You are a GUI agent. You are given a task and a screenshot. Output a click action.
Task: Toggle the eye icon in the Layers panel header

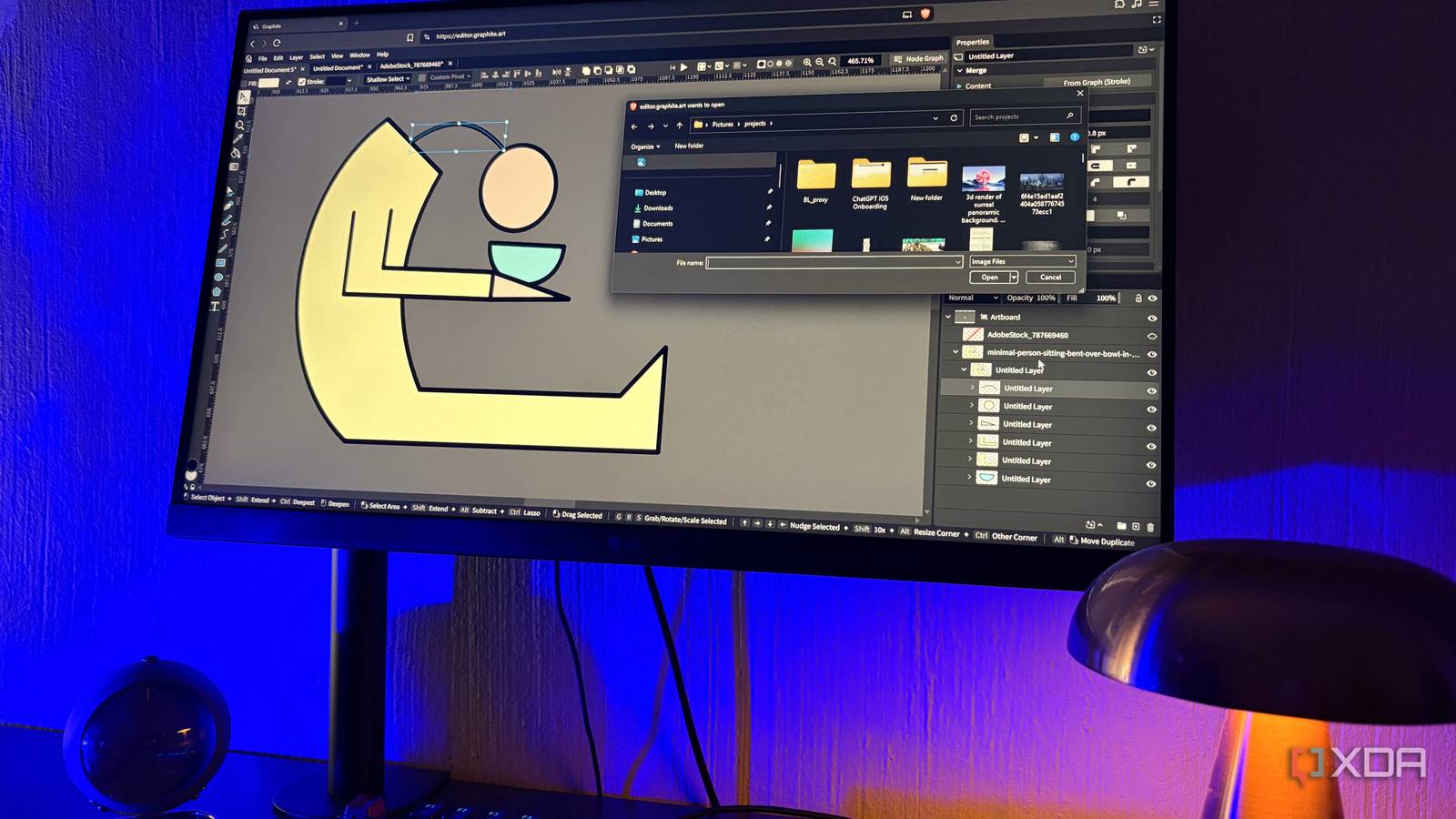pos(1152,298)
